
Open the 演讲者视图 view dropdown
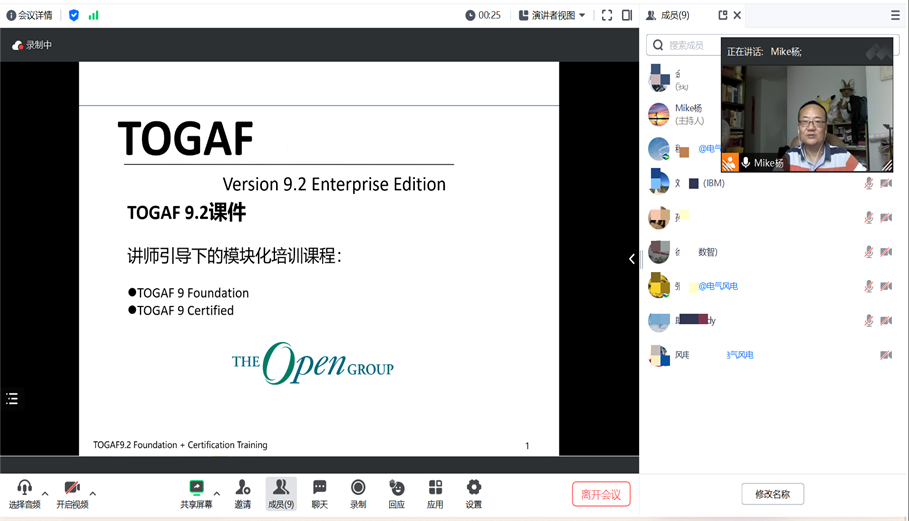coord(552,16)
